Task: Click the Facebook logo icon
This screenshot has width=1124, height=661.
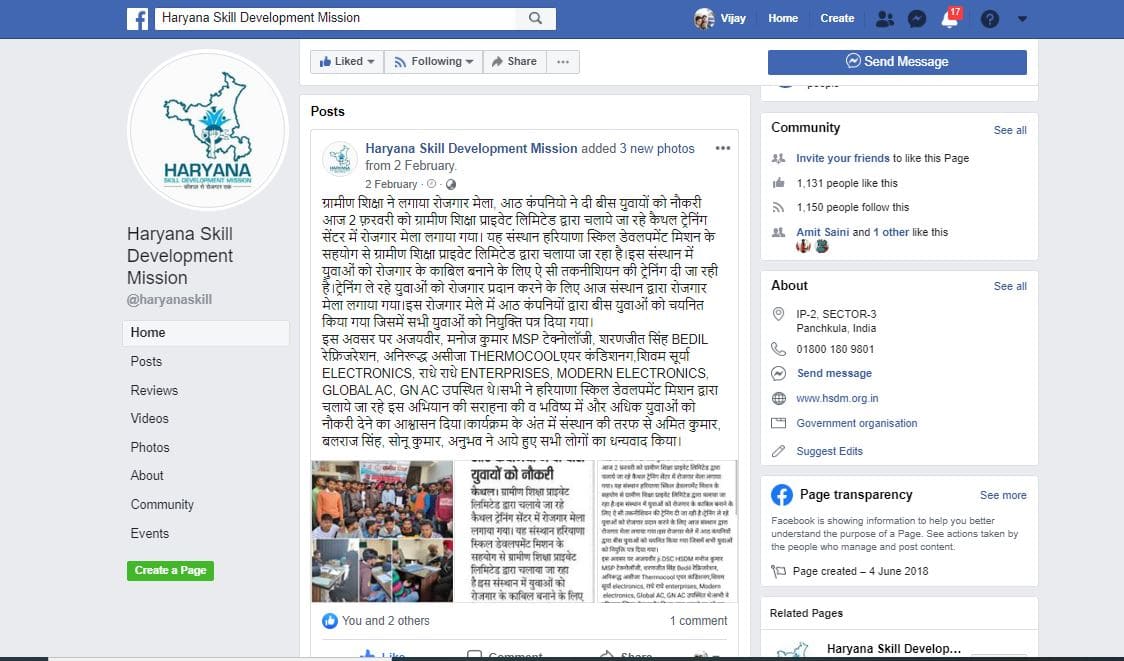Action: click(138, 19)
